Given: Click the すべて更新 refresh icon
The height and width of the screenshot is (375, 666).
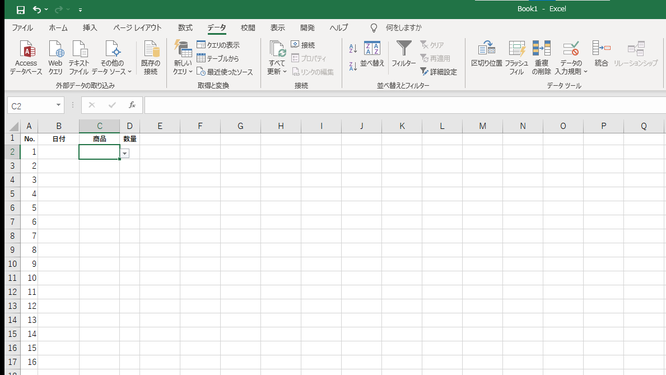Looking at the screenshot, I should (277, 58).
